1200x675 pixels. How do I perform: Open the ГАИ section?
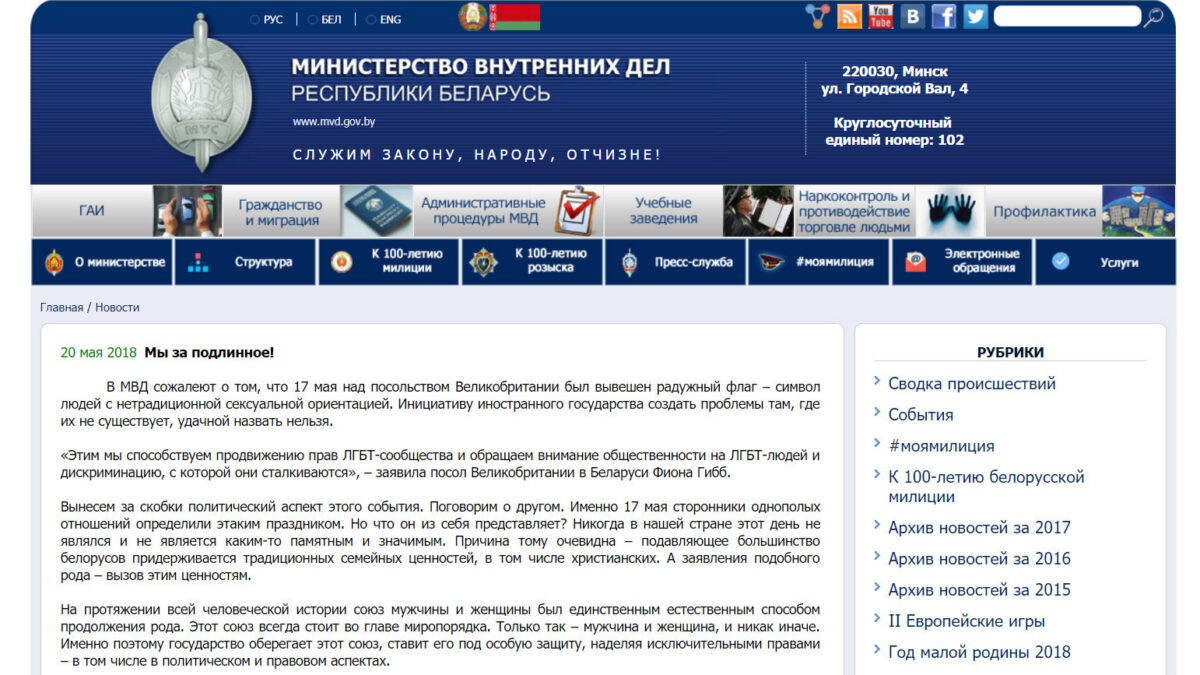[92, 211]
